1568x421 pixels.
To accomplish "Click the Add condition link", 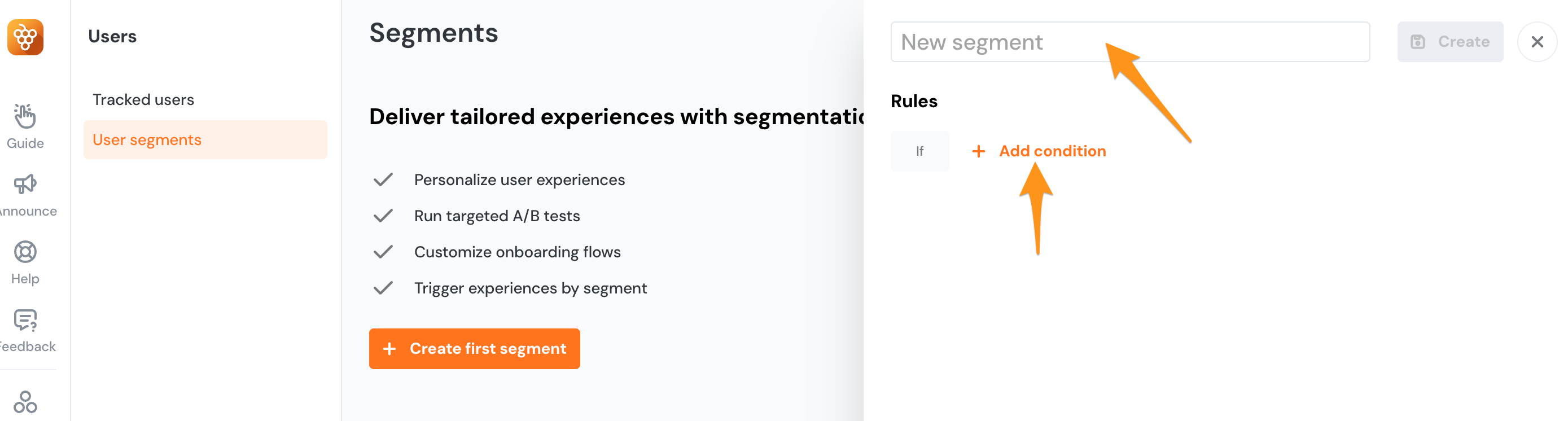I will [1052, 151].
